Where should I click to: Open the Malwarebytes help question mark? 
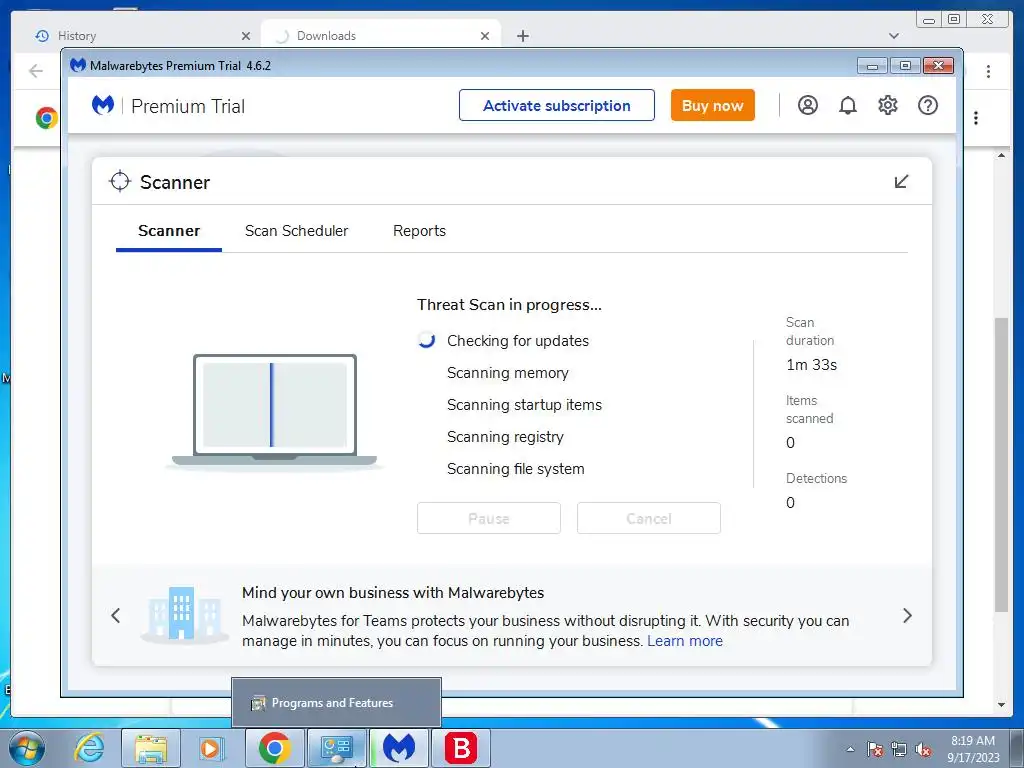tap(927, 105)
